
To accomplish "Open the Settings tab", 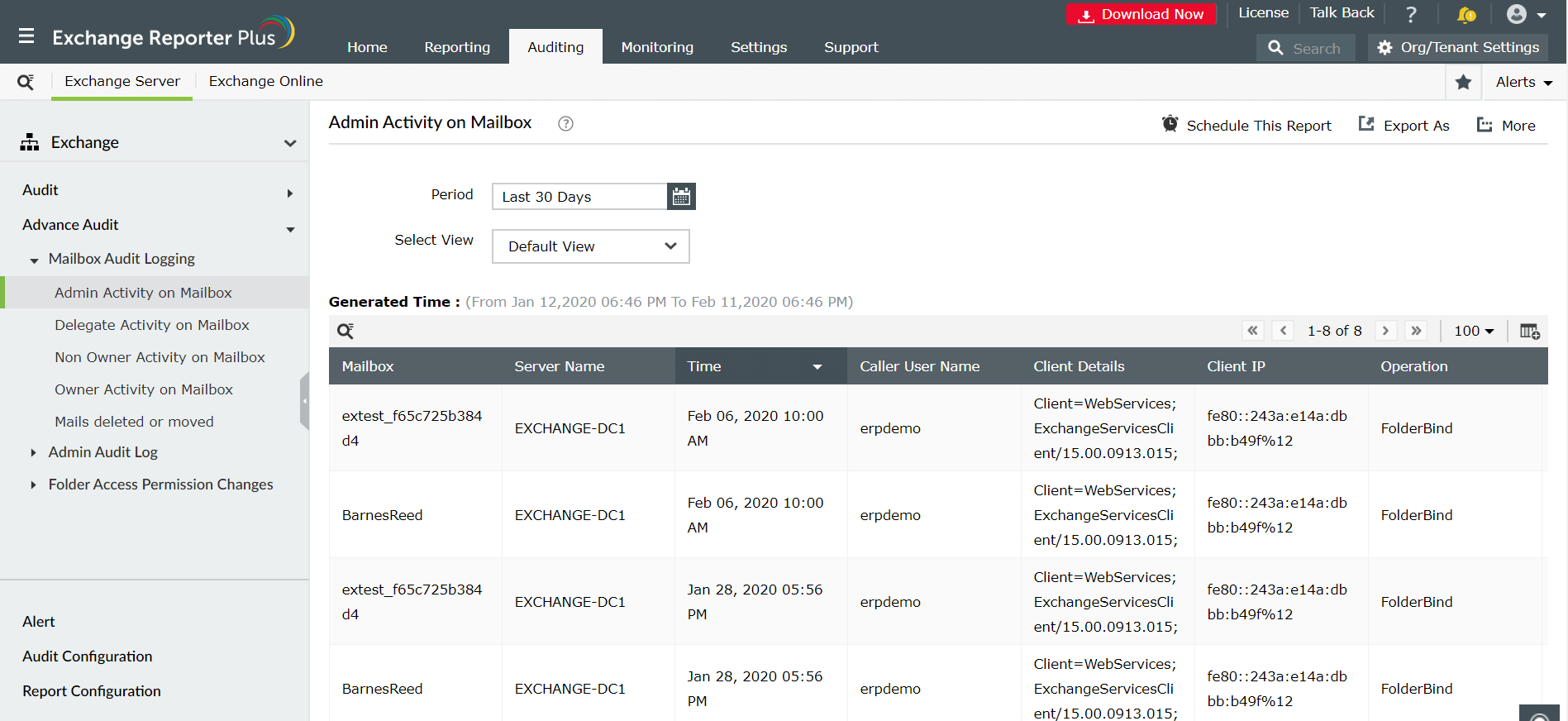I will (759, 47).
